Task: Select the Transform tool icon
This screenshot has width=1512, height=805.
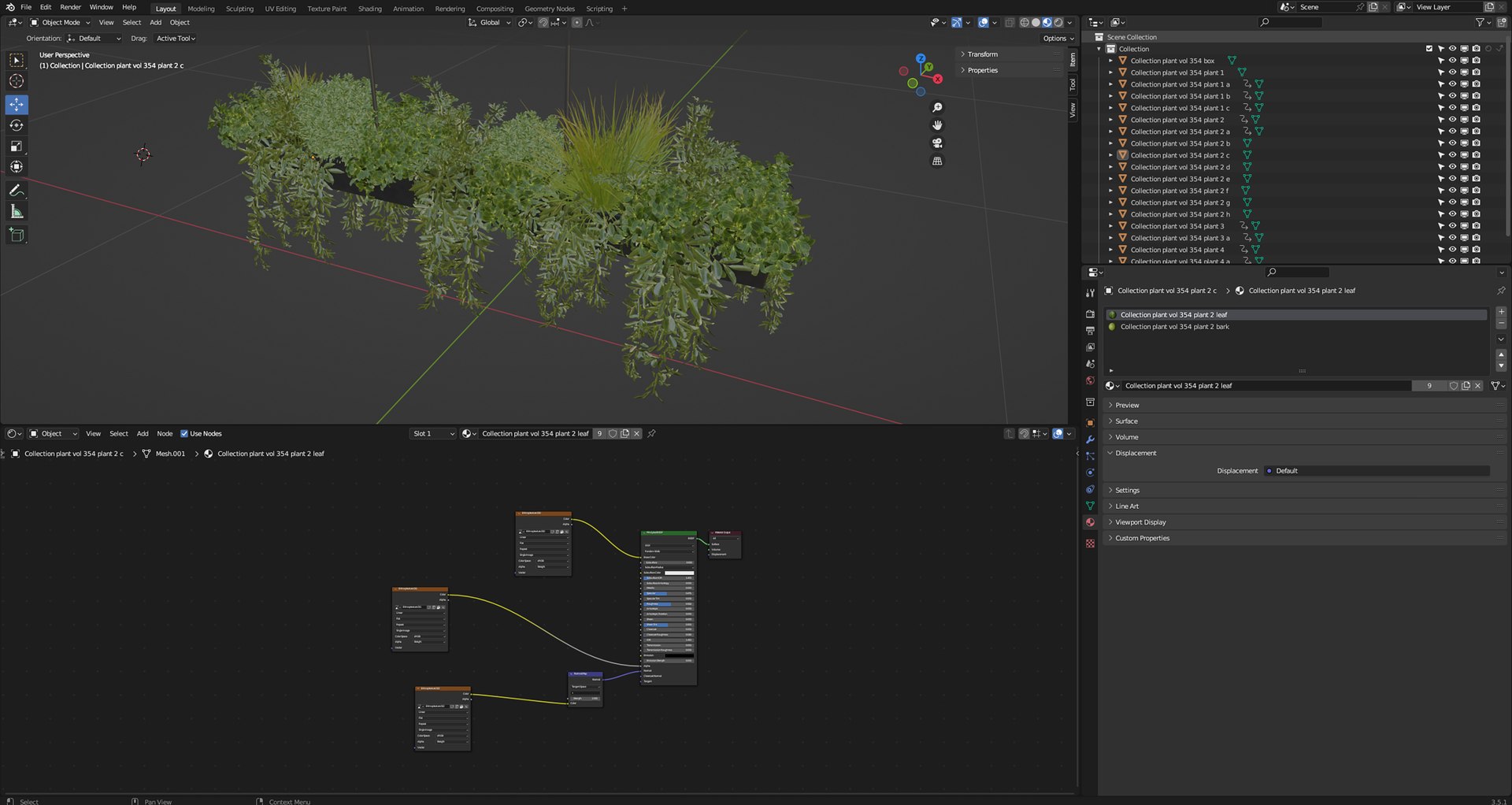Action: (17, 166)
